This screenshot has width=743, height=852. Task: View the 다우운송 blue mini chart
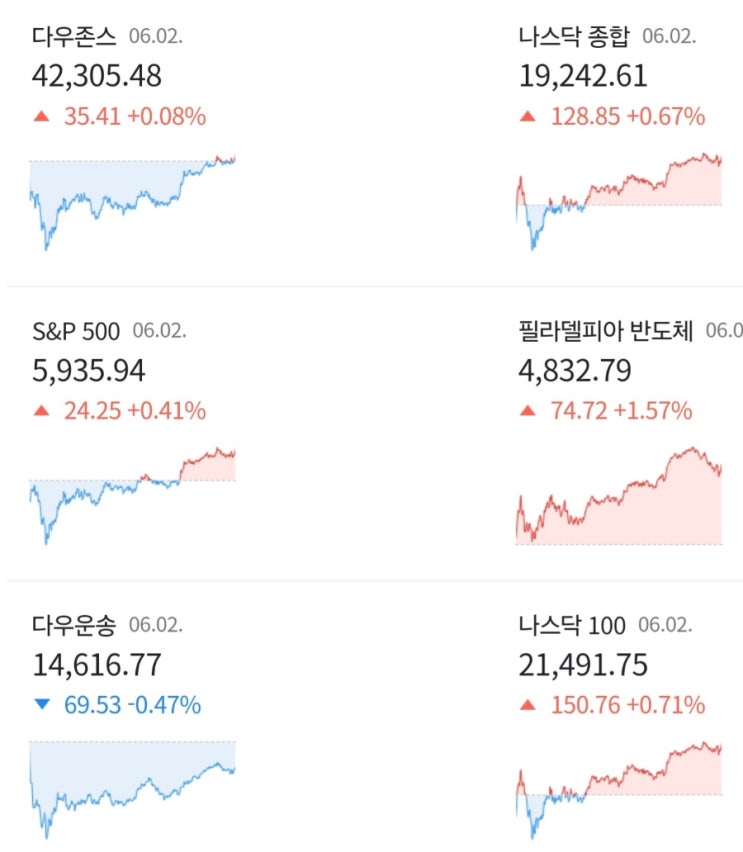tap(132, 787)
